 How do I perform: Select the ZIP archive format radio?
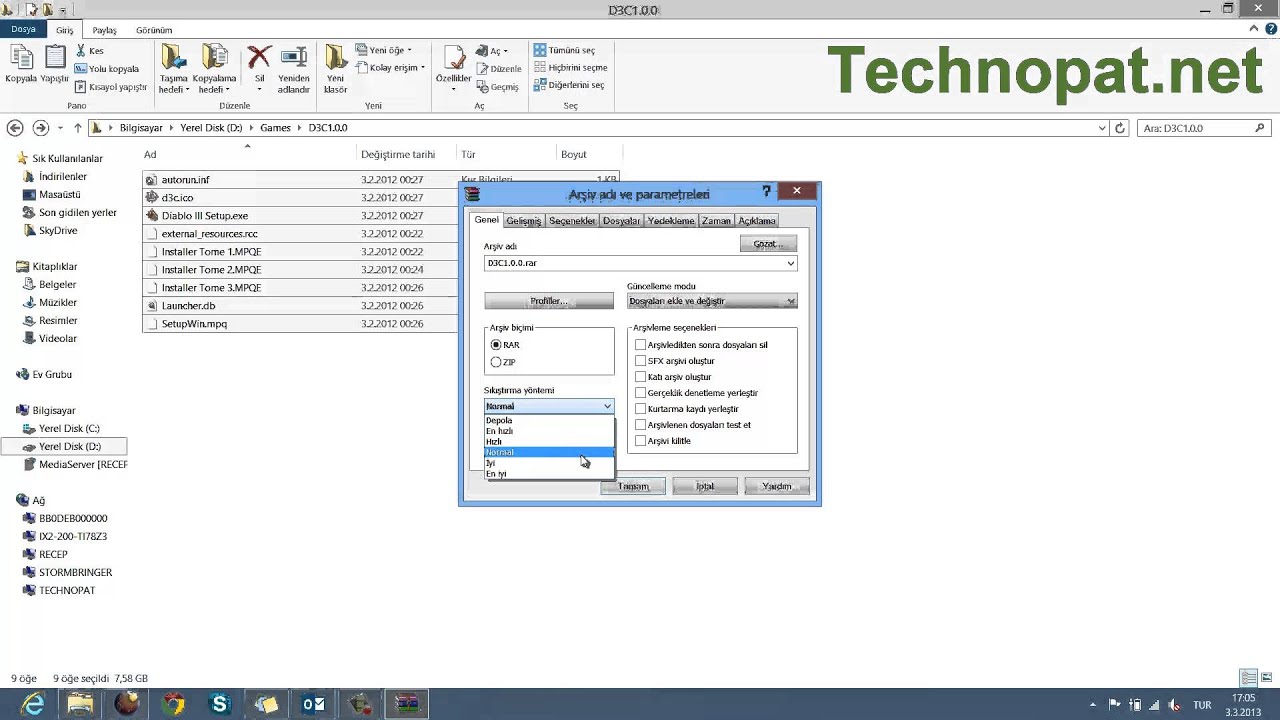496,362
